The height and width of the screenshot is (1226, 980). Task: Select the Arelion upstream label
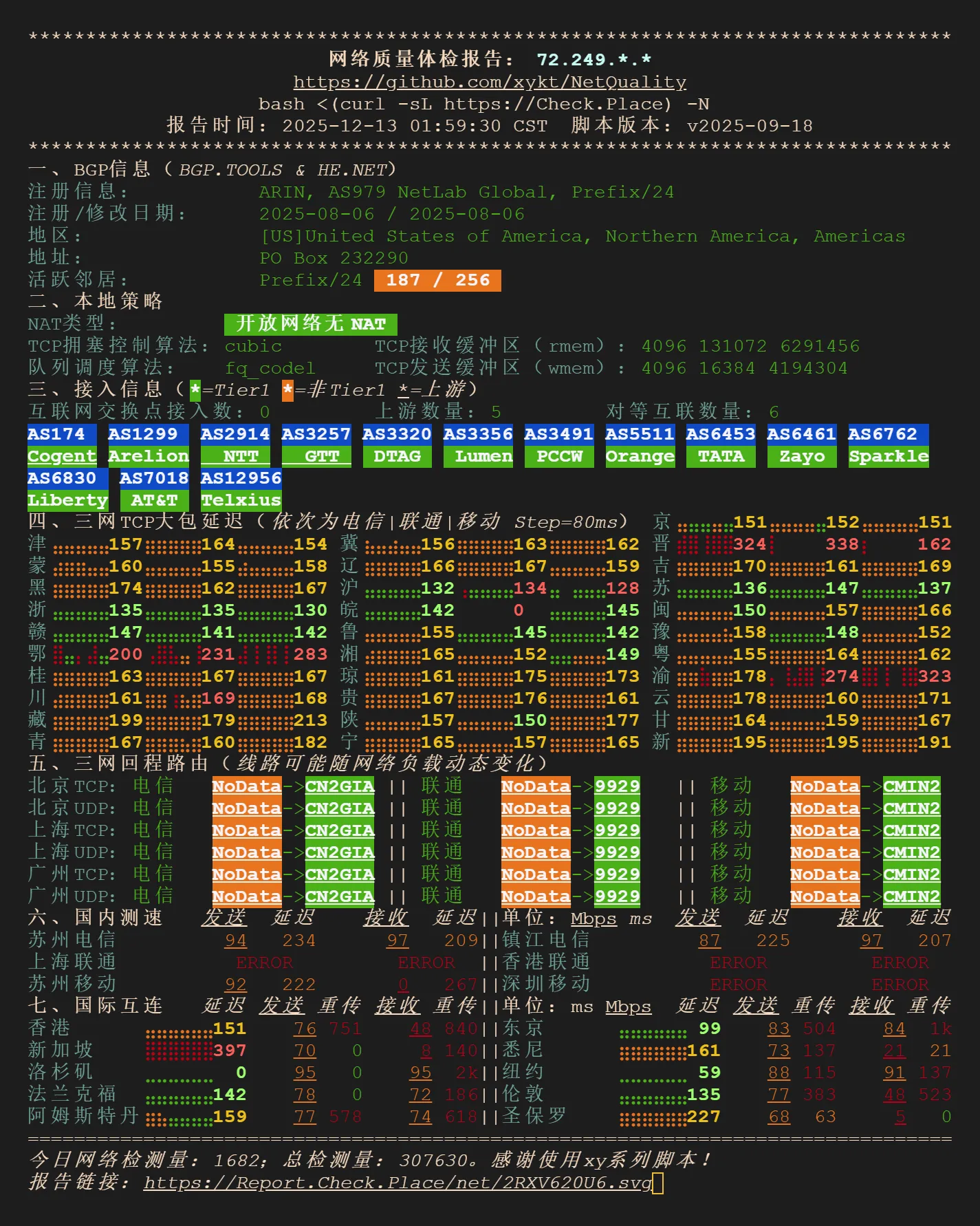click(148, 456)
